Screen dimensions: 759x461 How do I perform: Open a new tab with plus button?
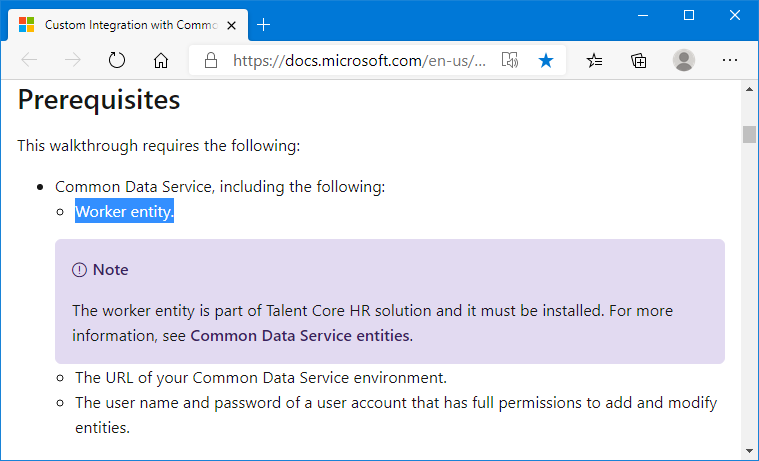263,25
